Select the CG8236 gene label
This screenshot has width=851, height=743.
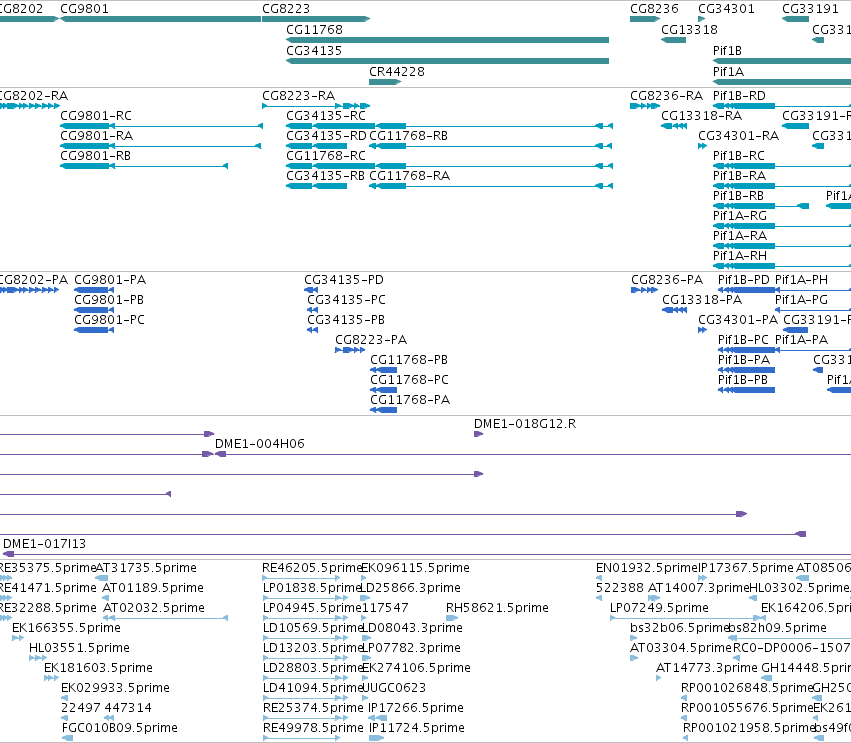pos(655,9)
